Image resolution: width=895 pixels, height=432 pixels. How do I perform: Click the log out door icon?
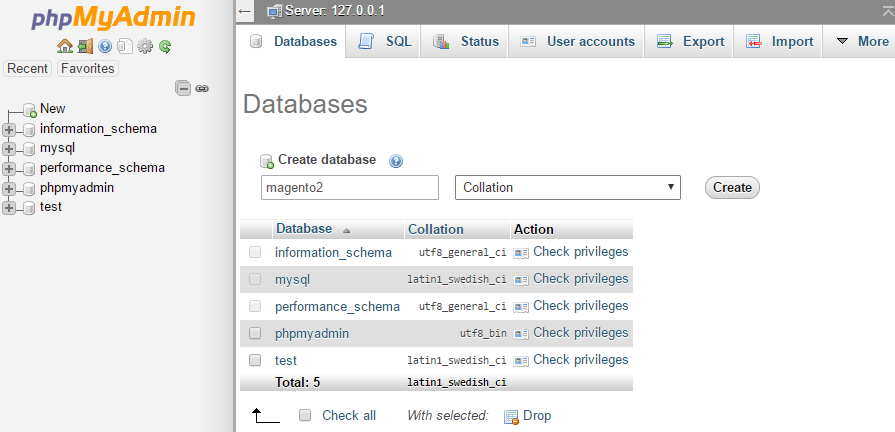pyautogui.click(x=85, y=46)
